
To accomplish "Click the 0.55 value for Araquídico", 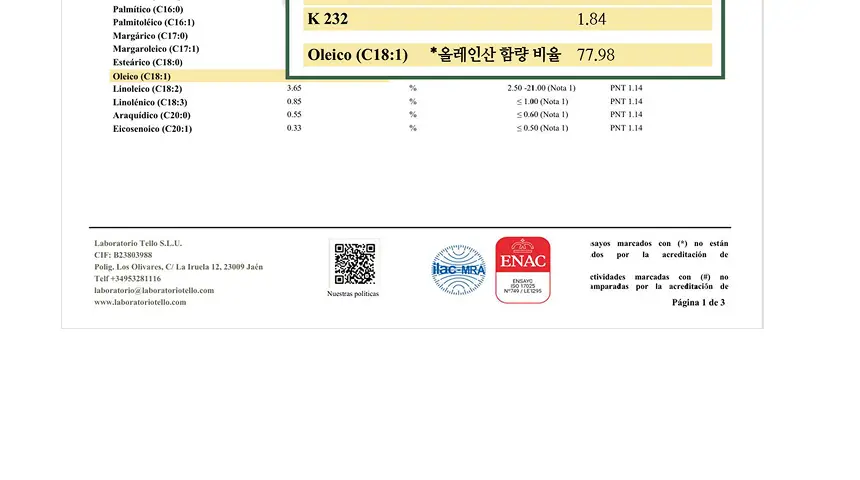I will [294, 115].
